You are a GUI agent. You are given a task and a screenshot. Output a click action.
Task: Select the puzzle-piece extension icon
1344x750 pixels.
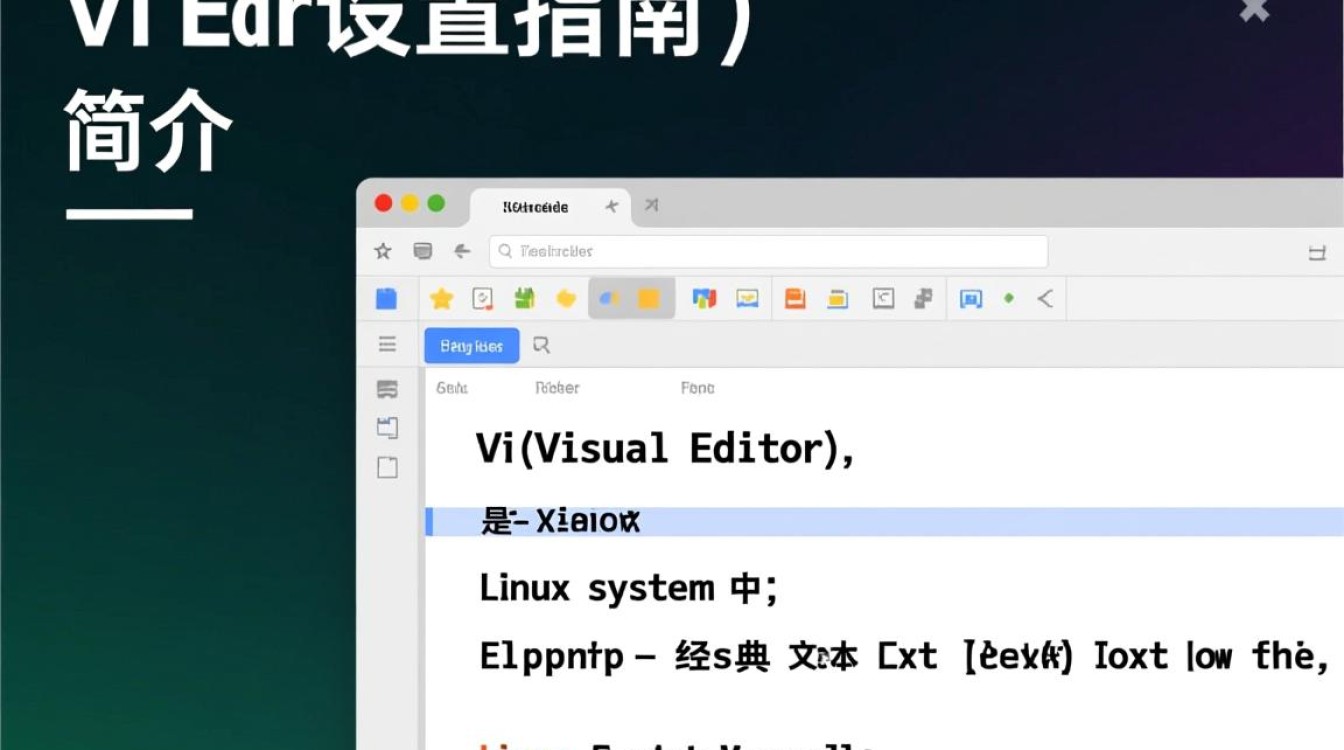coord(922,298)
